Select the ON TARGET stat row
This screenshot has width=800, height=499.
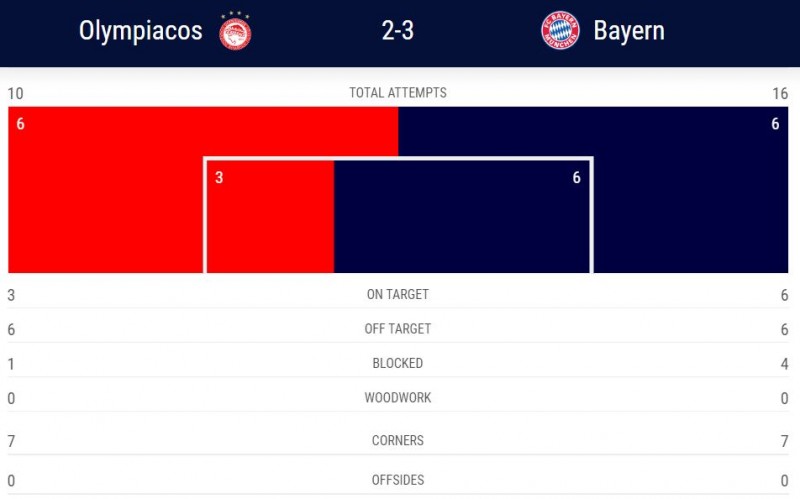(x=398, y=295)
